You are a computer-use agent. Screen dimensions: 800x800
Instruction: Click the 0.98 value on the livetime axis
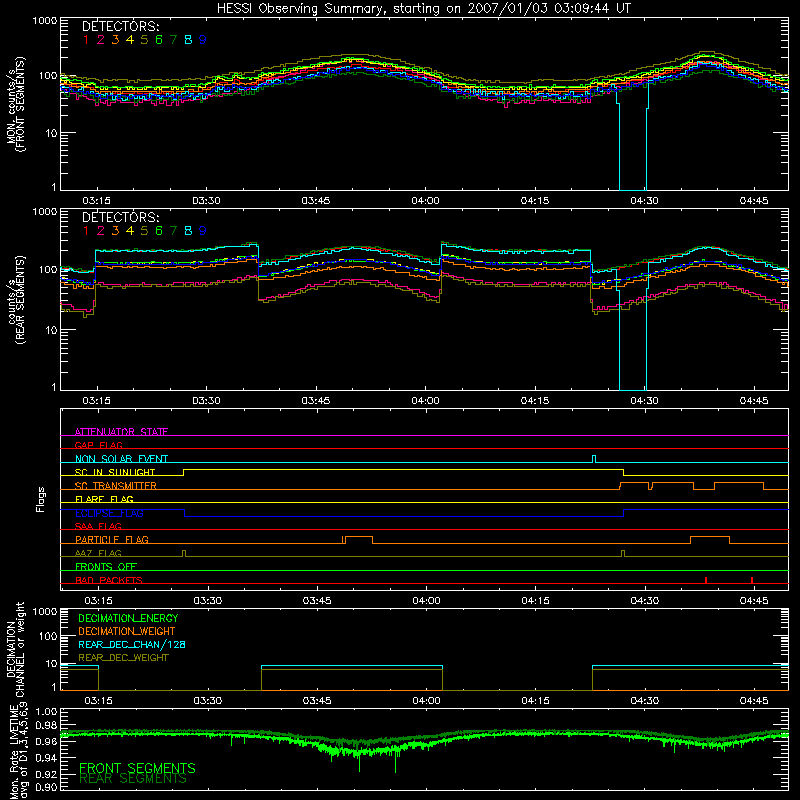(x=46, y=726)
